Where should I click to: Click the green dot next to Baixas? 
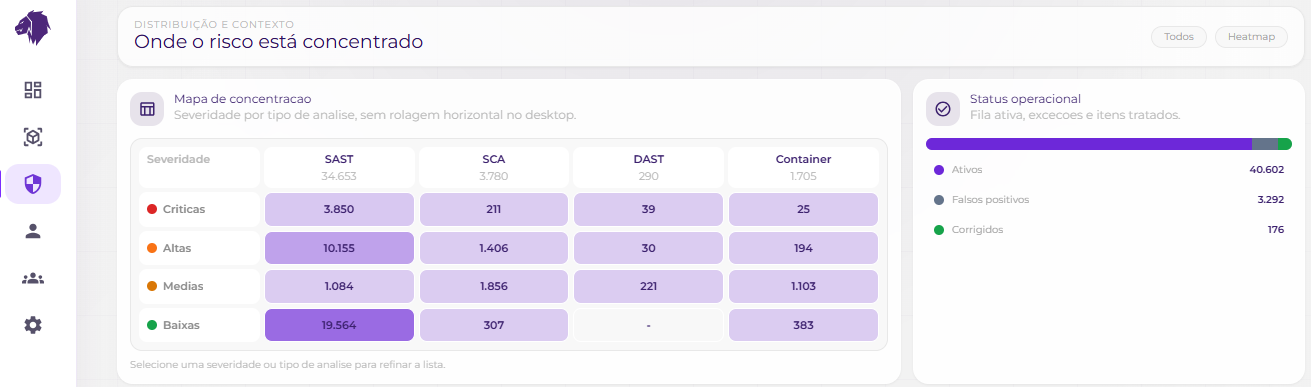[152, 325]
